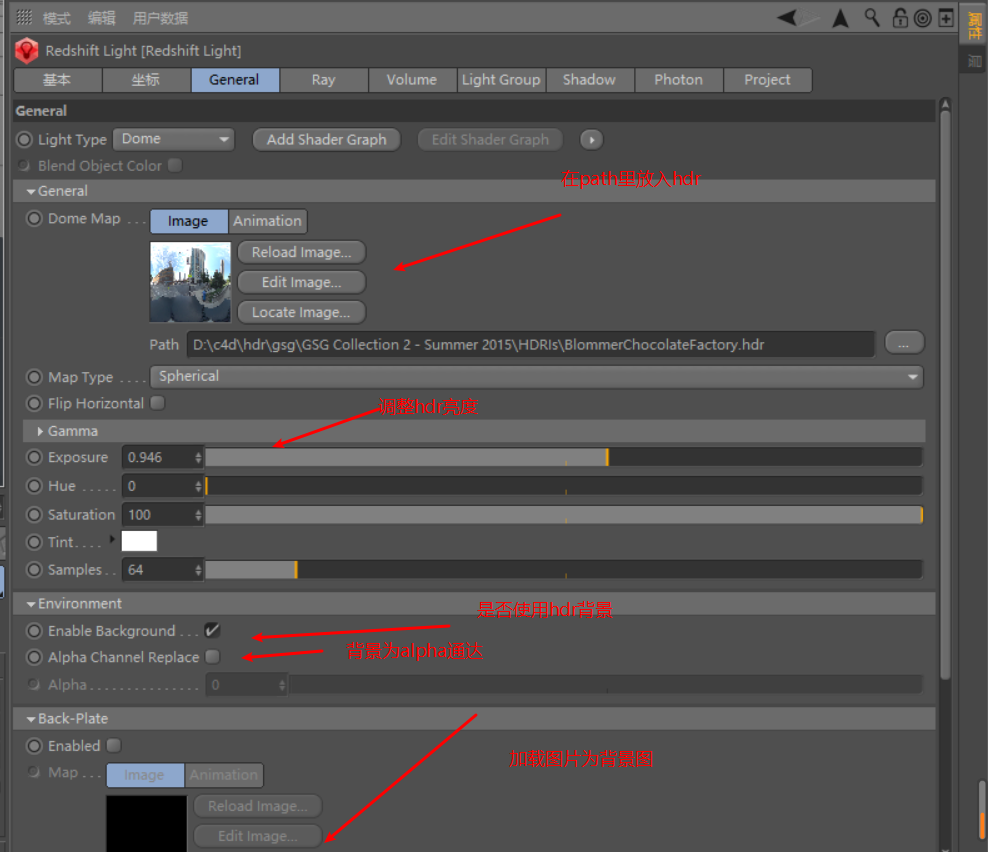Click the Add Shader Graph button
Screen dimensions: 988x852
coord(326,139)
